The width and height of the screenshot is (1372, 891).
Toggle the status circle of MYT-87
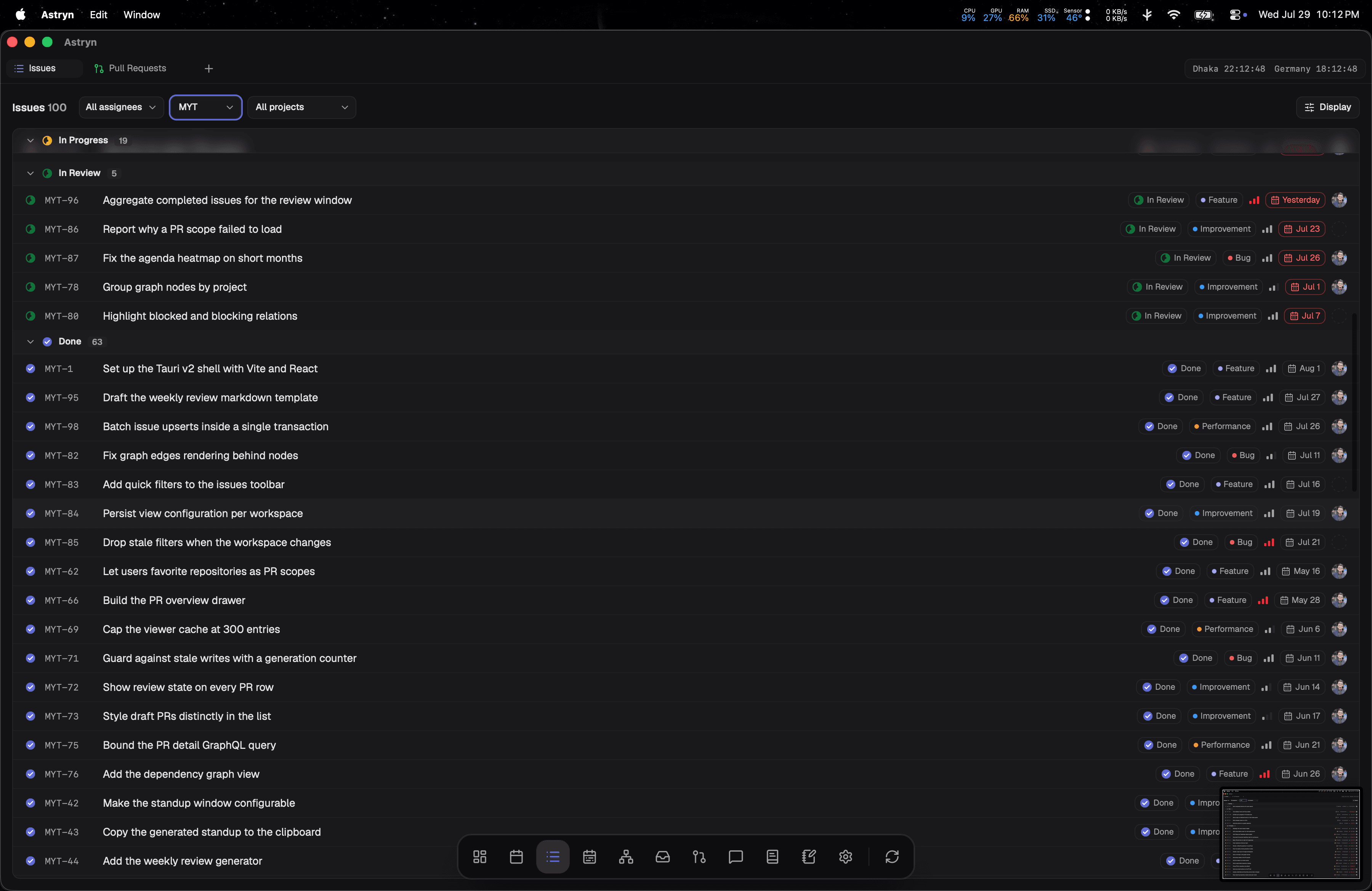(x=30, y=258)
